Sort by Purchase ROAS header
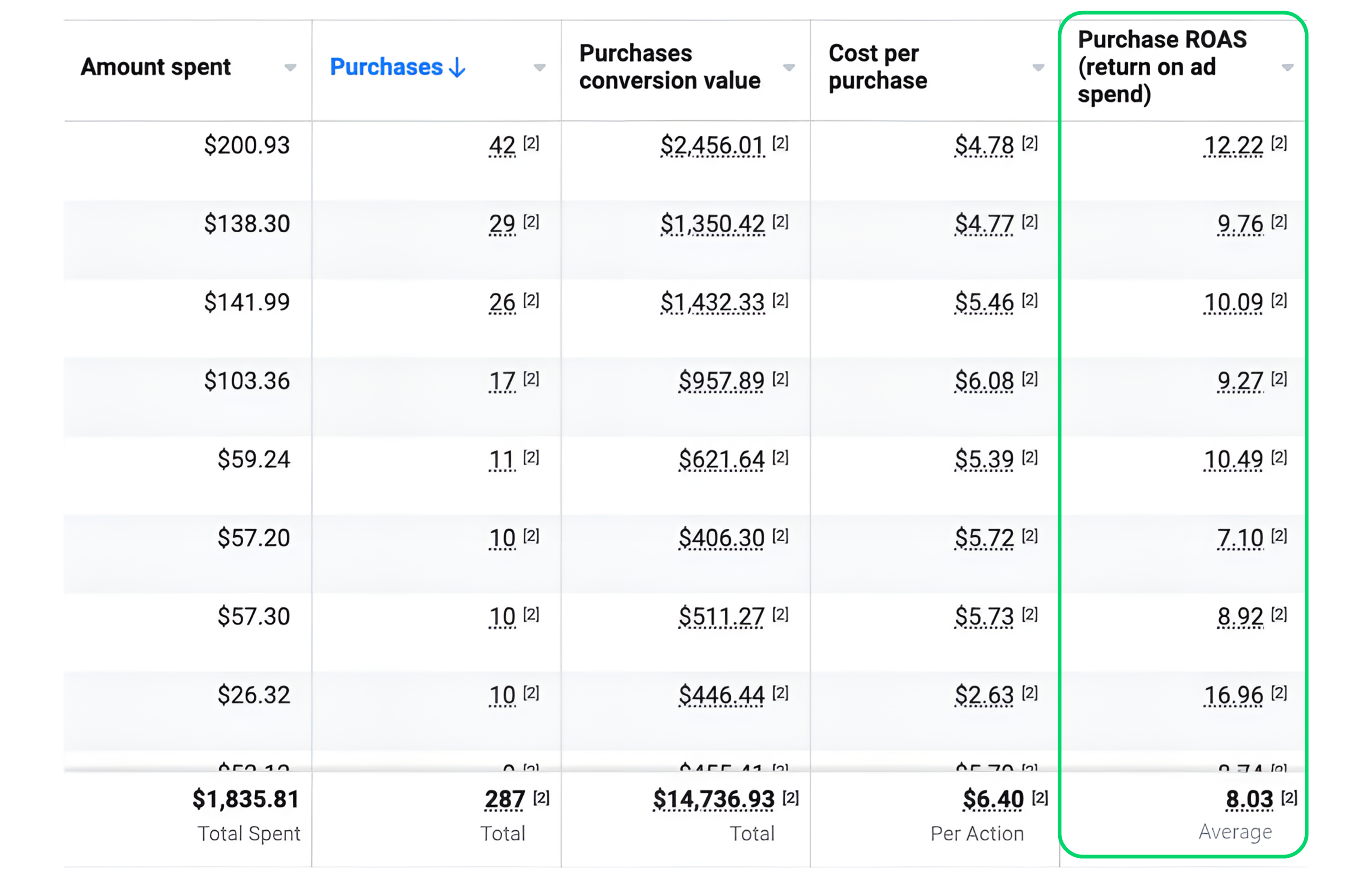Viewport: 1372px width, 887px height. coord(1163,67)
